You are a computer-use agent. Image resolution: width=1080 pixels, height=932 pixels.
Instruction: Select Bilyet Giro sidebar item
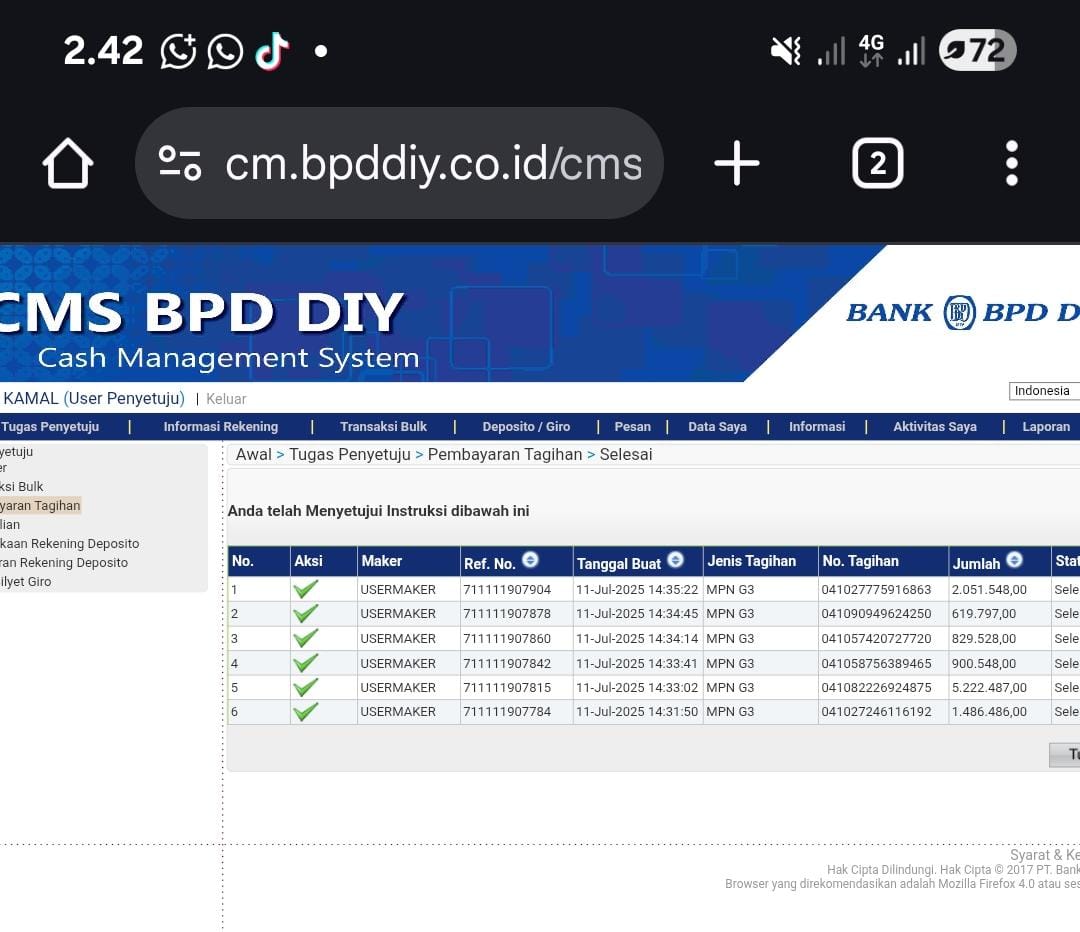[25, 581]
